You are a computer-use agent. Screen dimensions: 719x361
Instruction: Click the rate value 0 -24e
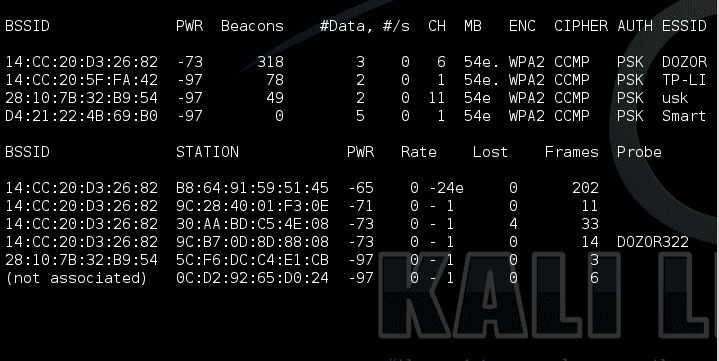click(x=437, y=188)
